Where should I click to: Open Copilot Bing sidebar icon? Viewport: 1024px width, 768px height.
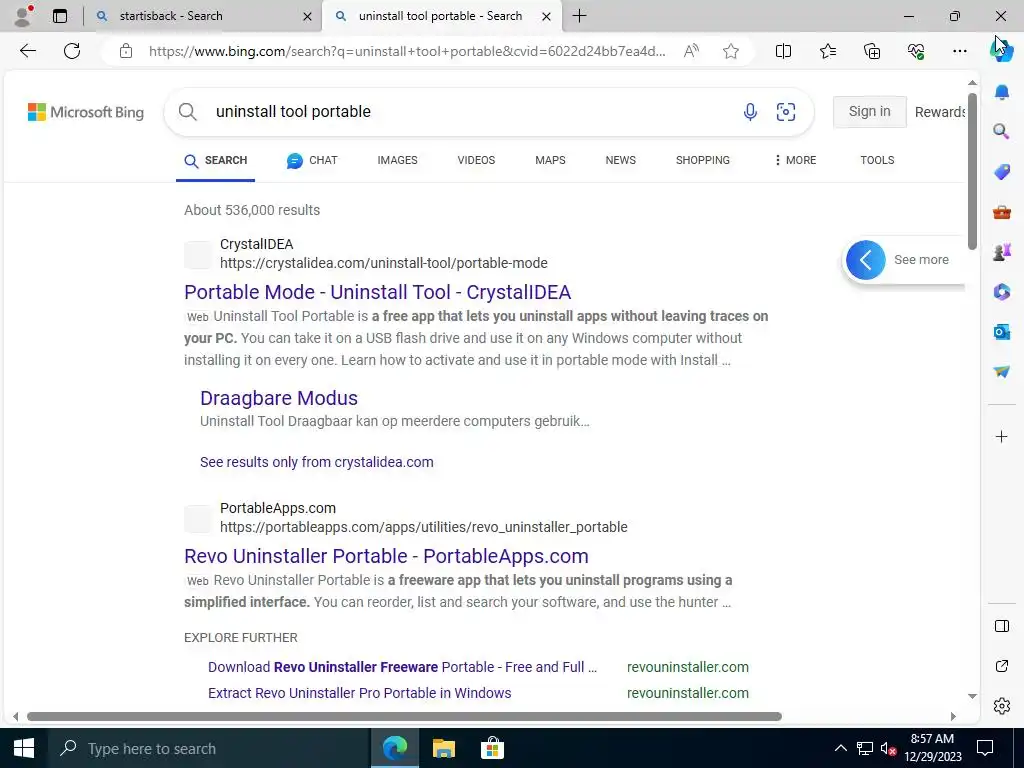coord(1001,51)
